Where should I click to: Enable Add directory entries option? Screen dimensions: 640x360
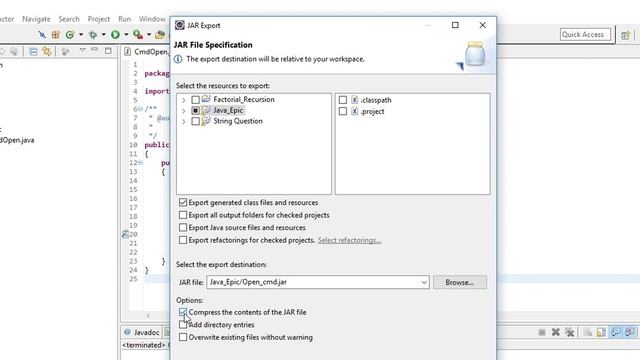pyautogui.click(x=183, y=325)
